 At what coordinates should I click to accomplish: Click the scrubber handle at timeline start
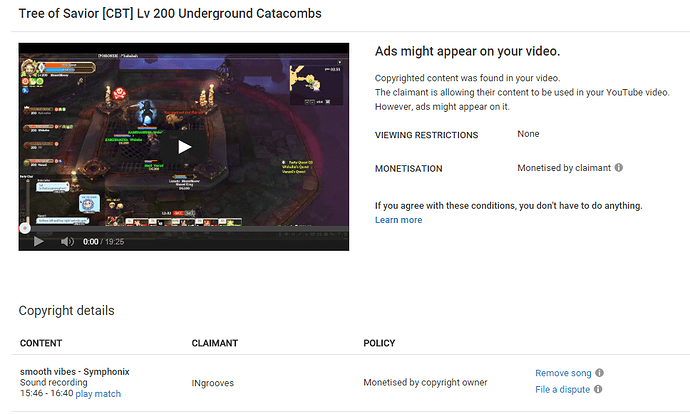pyautogui.click(x=24, y=228)
